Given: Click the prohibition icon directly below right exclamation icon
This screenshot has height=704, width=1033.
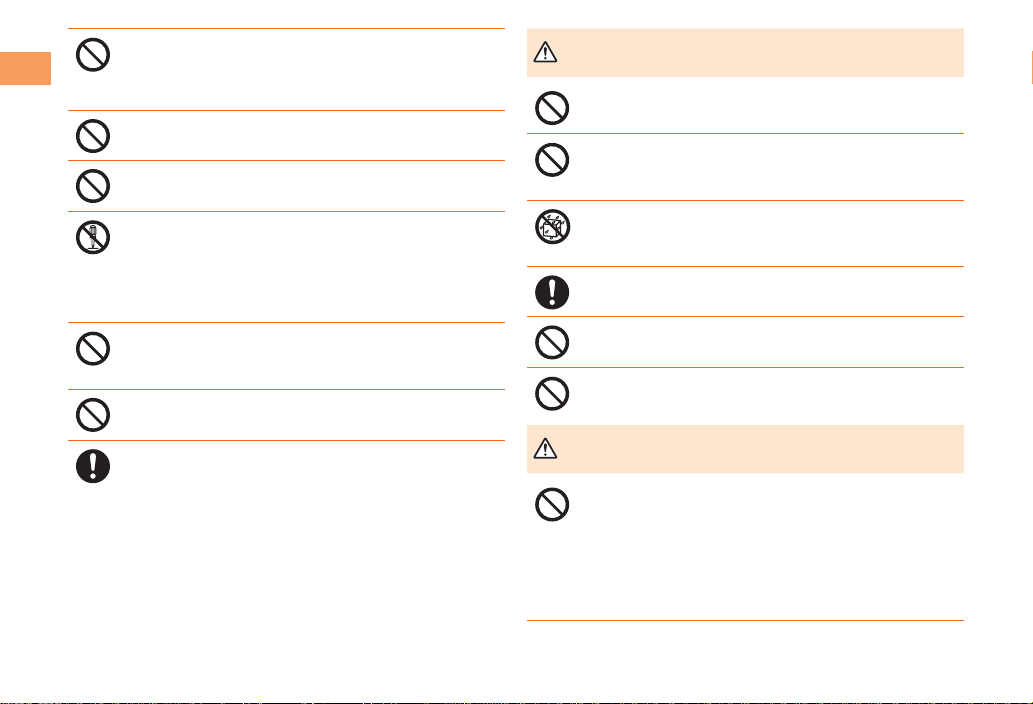Looking at the screenshot, I should [552, 342].
